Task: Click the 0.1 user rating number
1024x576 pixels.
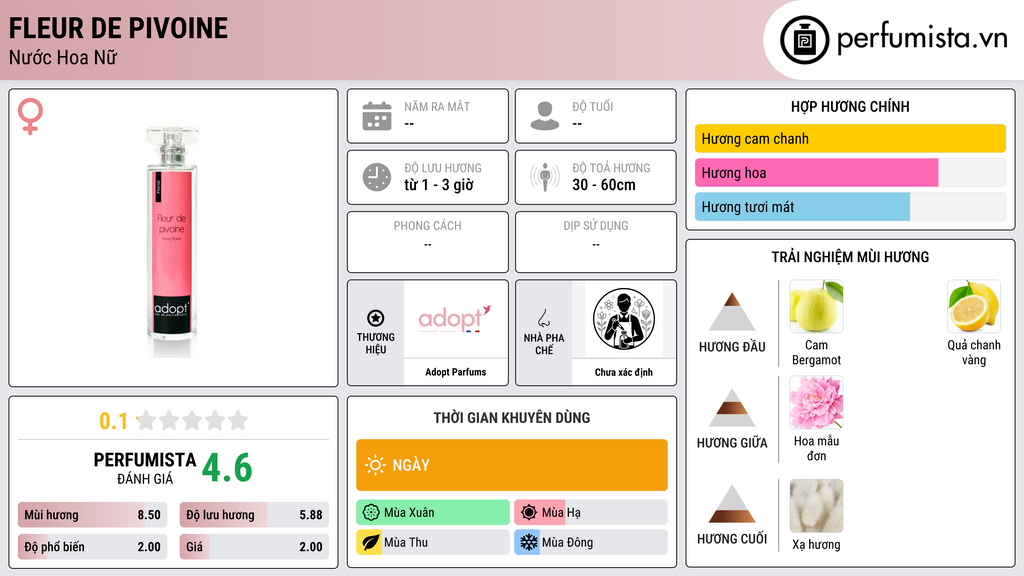Action: [114, 421]
